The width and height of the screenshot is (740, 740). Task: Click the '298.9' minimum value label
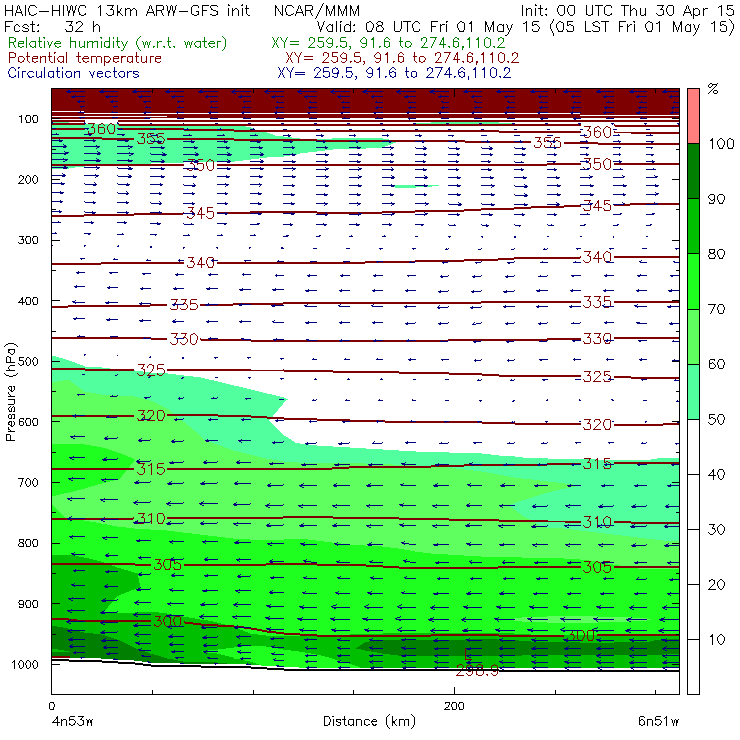point(477,670)
